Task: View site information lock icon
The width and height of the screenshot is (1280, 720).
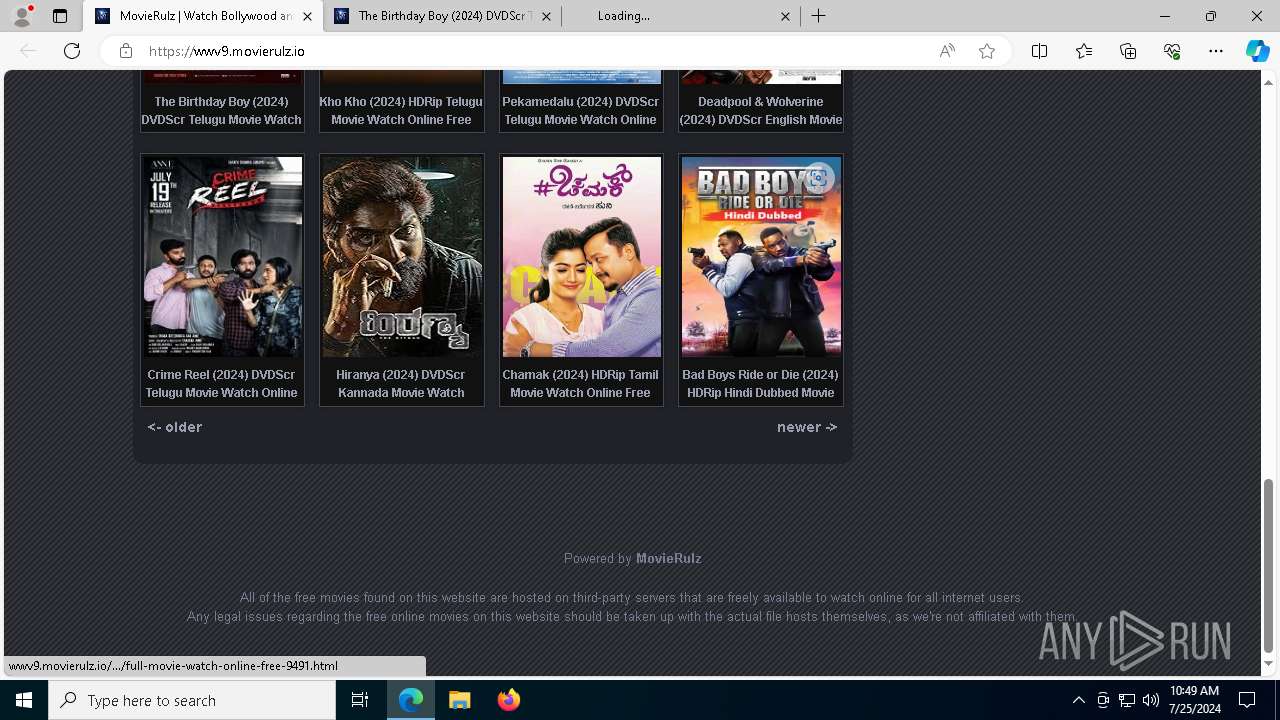Action: [125, 51]
